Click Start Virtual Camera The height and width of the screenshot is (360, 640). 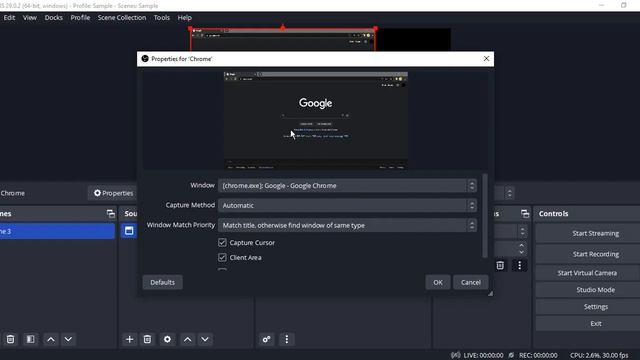click(x=588, y=273)
